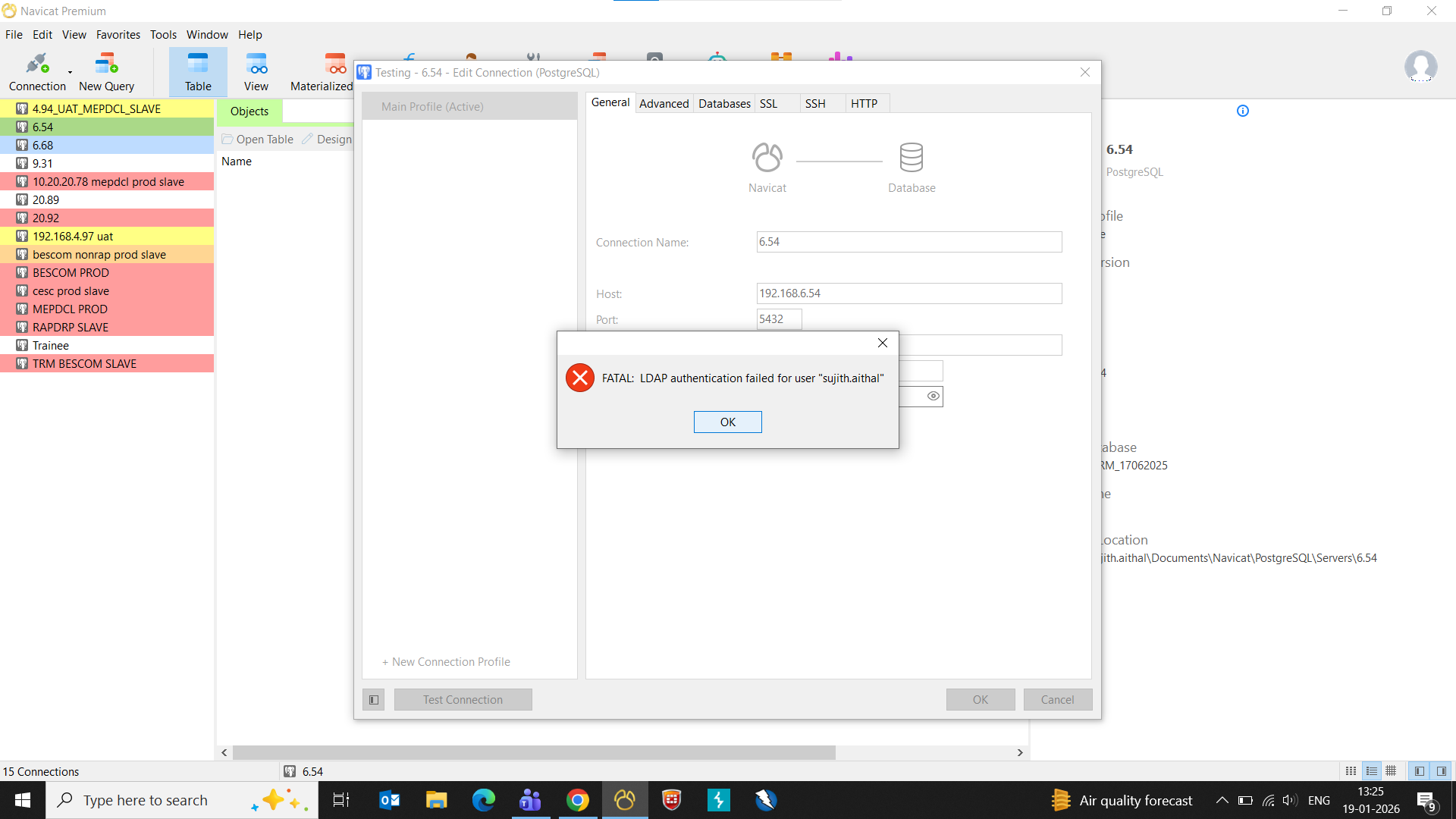Show hidden system tray icons chevron
Screen dimensions: 1456x819
coord(1222,800)
